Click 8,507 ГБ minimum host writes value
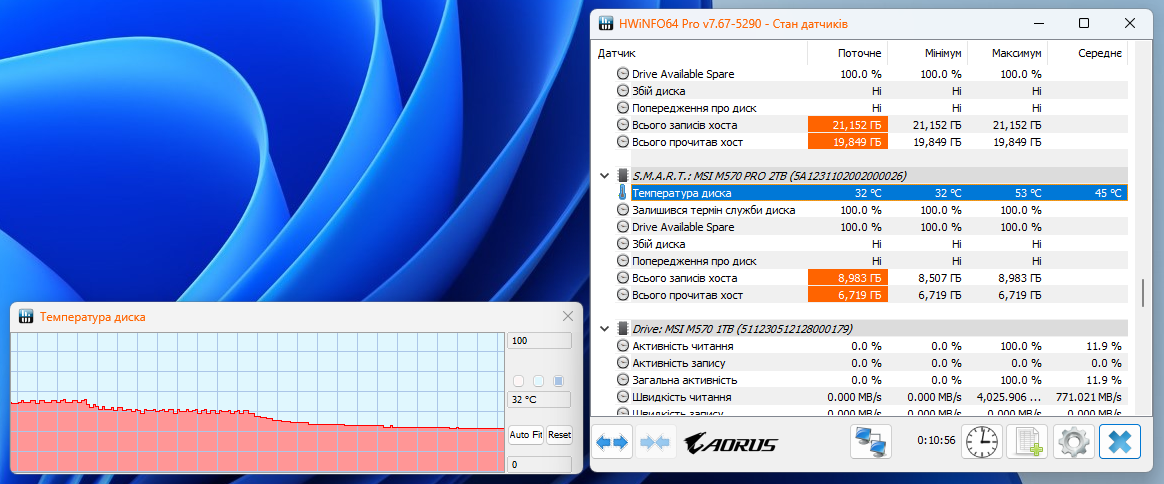The height and width of the screenshot is (484, 1164). (x=938, y=278)
